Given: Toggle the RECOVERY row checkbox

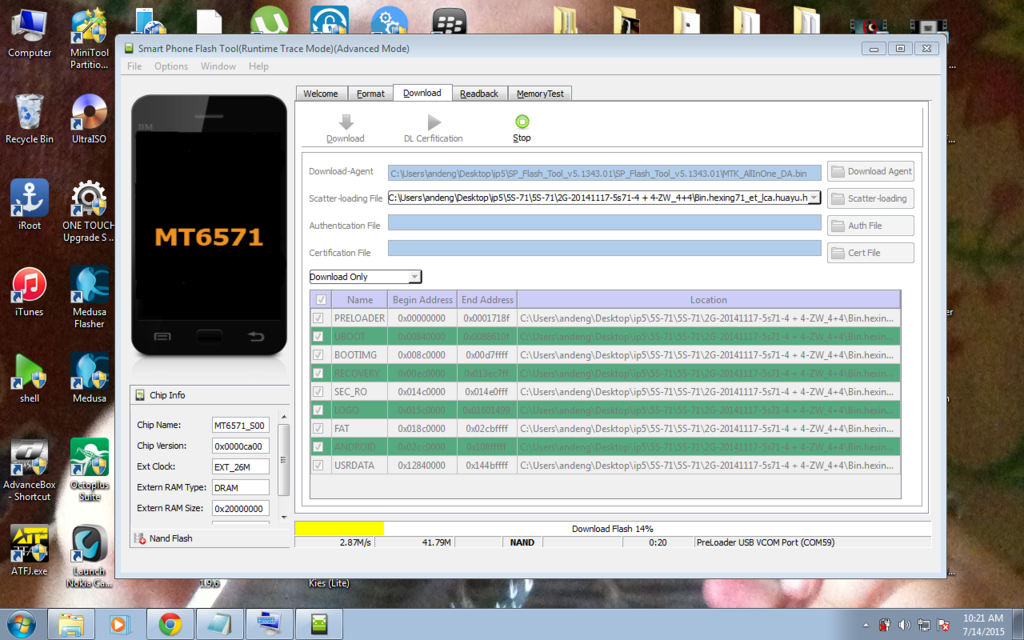Looking at the screenshot, I should point(318,373).
